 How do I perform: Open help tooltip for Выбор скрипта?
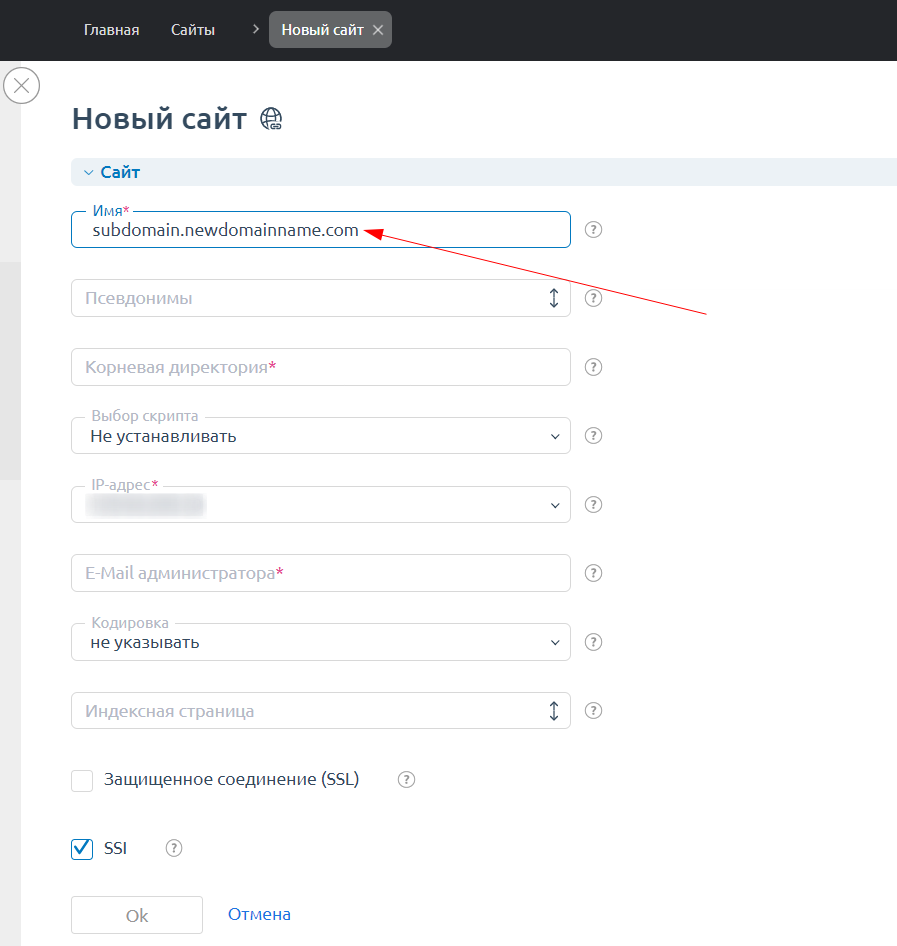[x=593, y=436]
